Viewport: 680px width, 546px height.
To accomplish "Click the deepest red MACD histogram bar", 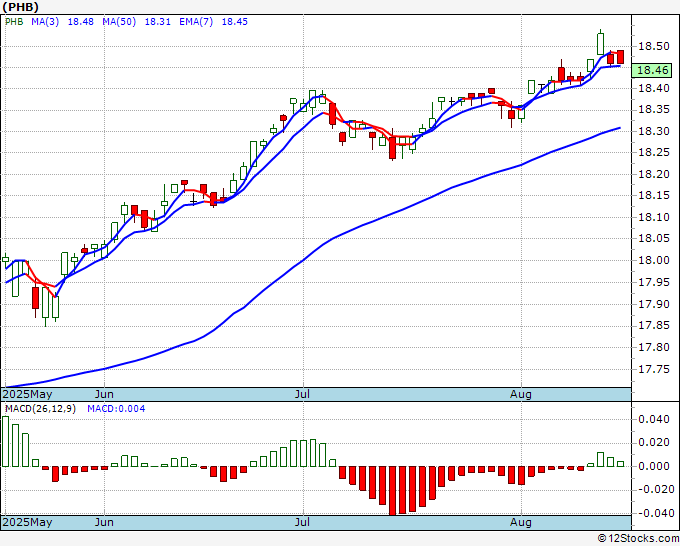I will point(392,490).
